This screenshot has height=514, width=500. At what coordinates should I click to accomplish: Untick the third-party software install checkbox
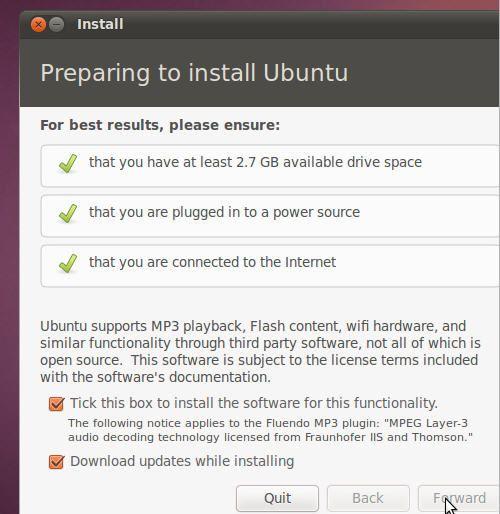[56, 404]
